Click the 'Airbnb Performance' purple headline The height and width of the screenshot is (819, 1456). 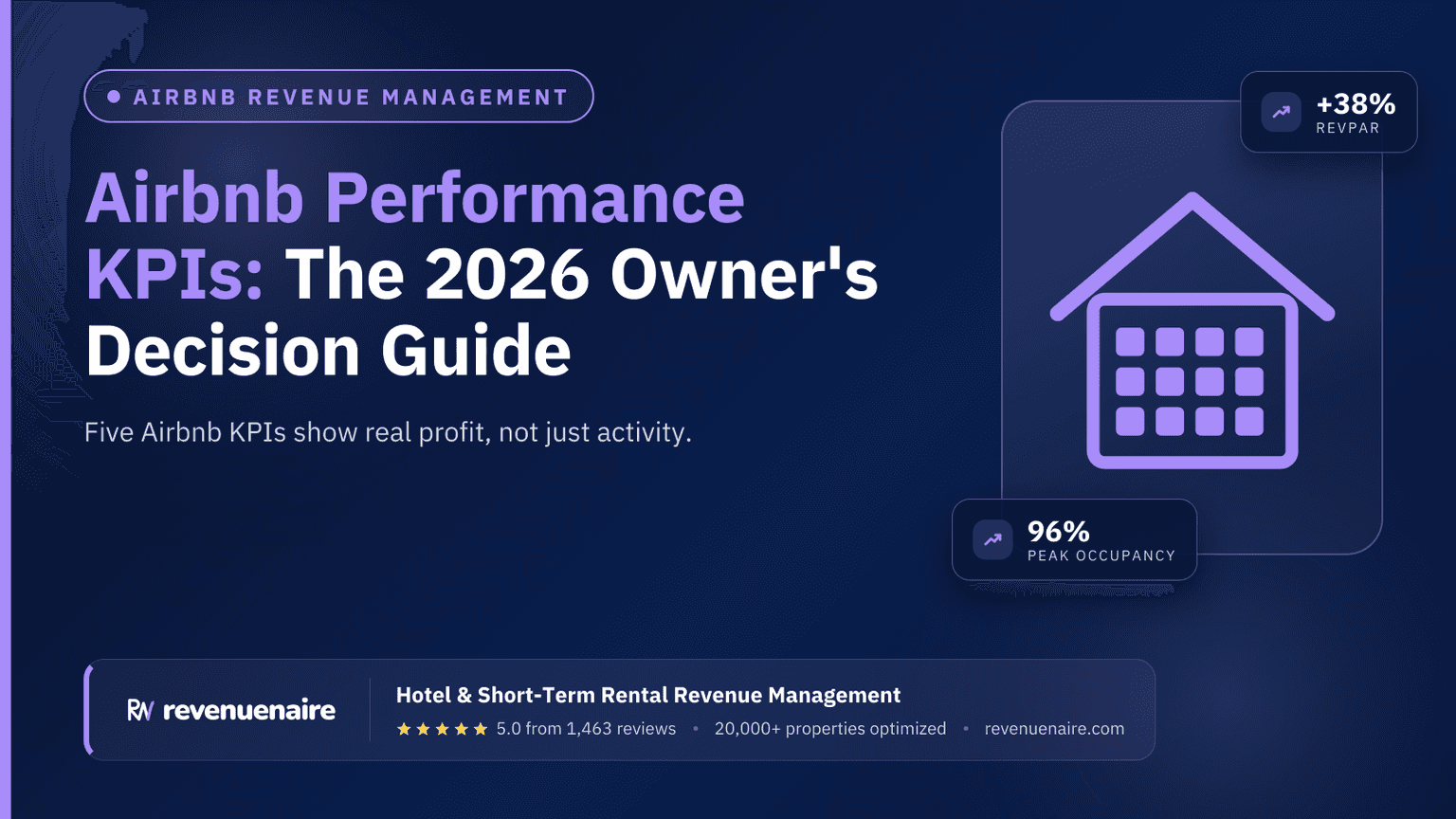click(x=415, y=197)
